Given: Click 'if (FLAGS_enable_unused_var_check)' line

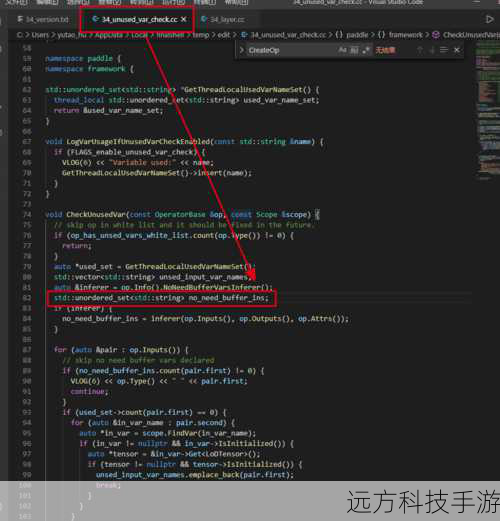Looking at the screenshot, I should [130, 152].
